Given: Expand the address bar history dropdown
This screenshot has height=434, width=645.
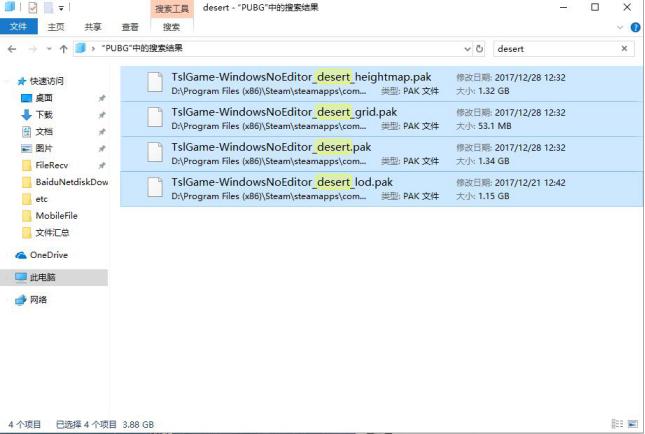Looking at the screenshot, I should (467, 49).
